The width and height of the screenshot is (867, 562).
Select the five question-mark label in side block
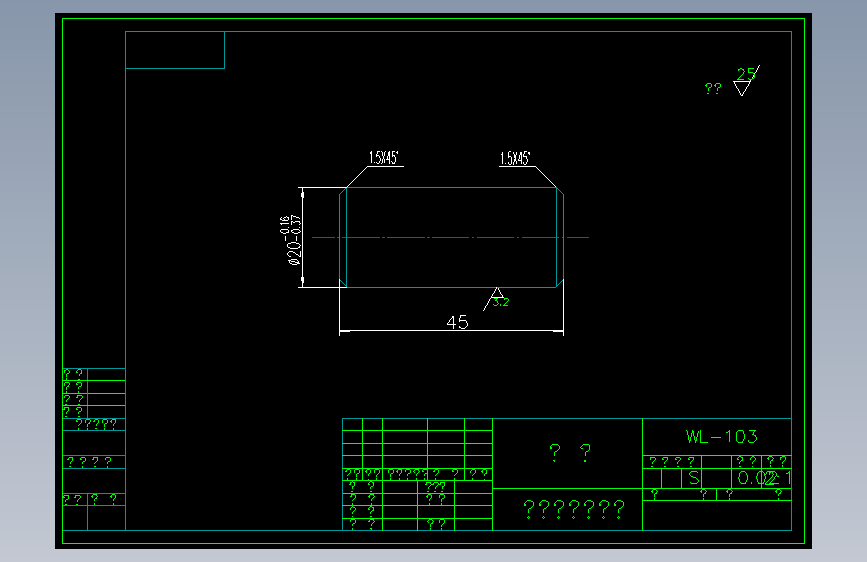point(96,424)
